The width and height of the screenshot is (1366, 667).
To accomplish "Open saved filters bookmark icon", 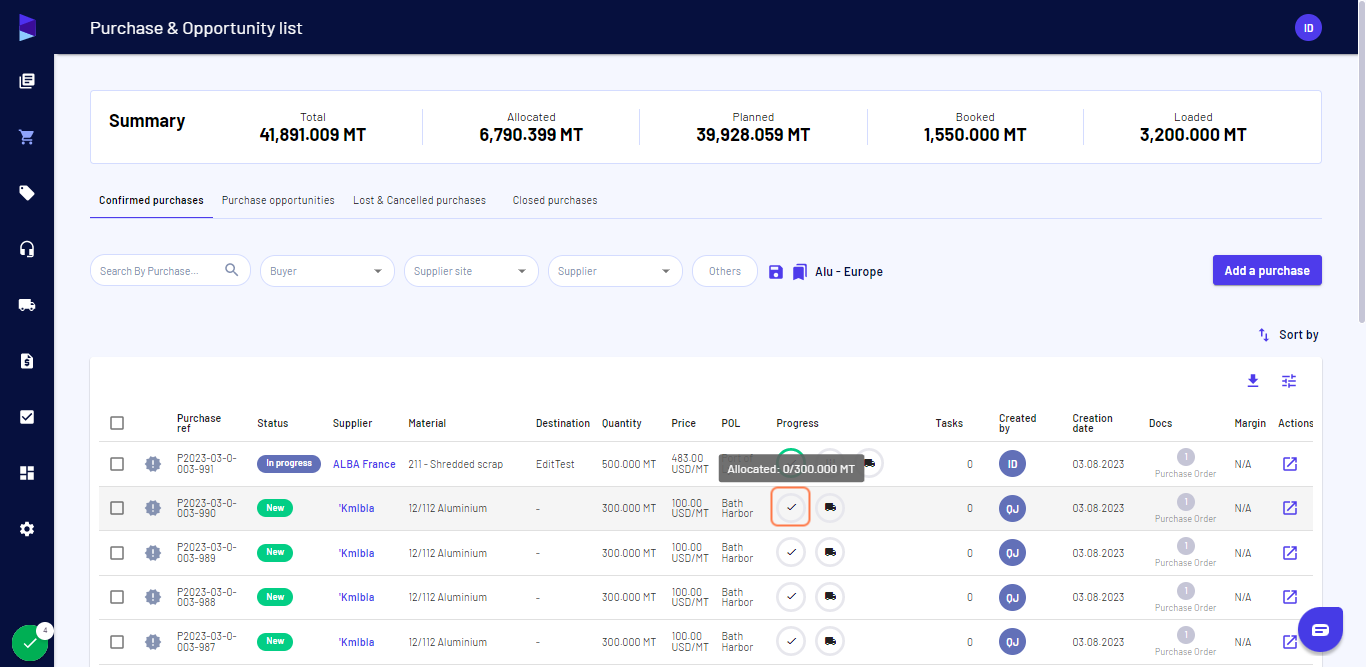I will [799, 271].
